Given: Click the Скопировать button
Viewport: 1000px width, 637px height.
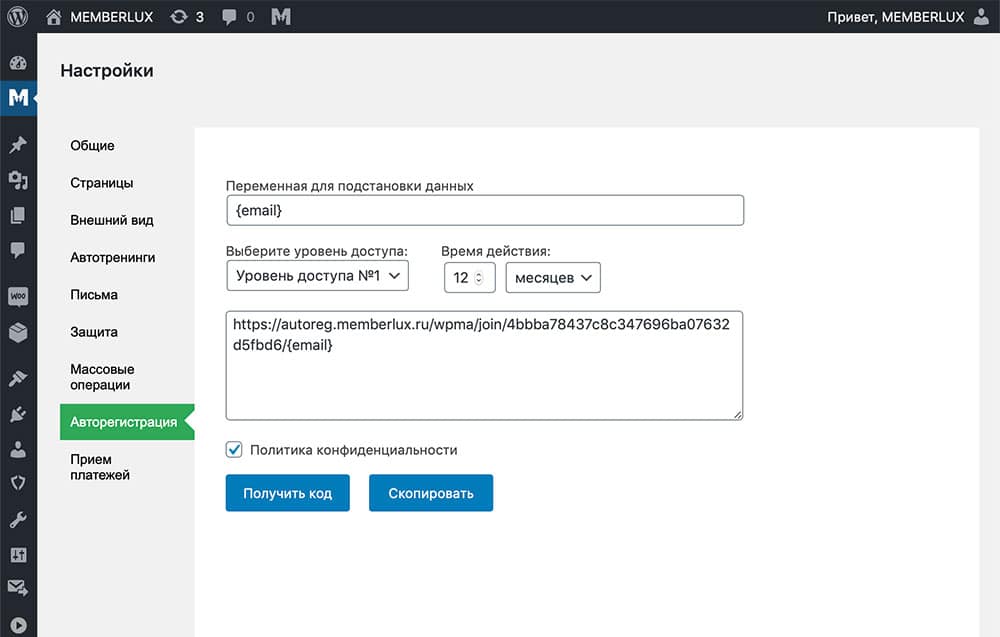Looking at the screenshot, I should coord(430,493).
